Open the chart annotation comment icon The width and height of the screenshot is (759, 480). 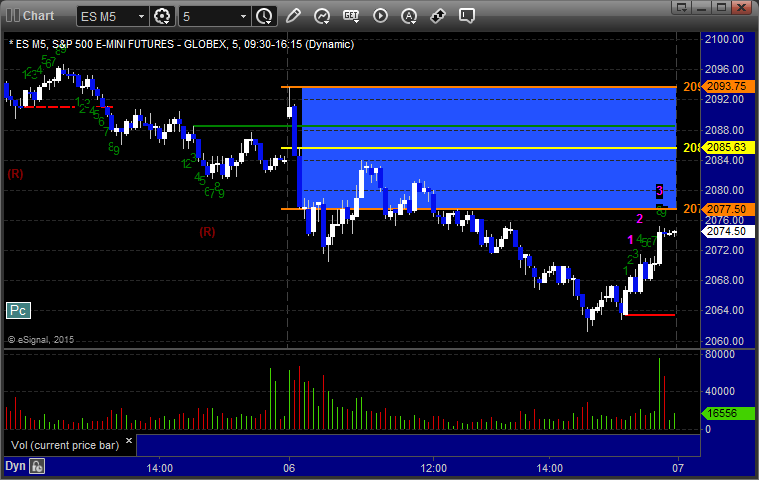click(467, 16)
